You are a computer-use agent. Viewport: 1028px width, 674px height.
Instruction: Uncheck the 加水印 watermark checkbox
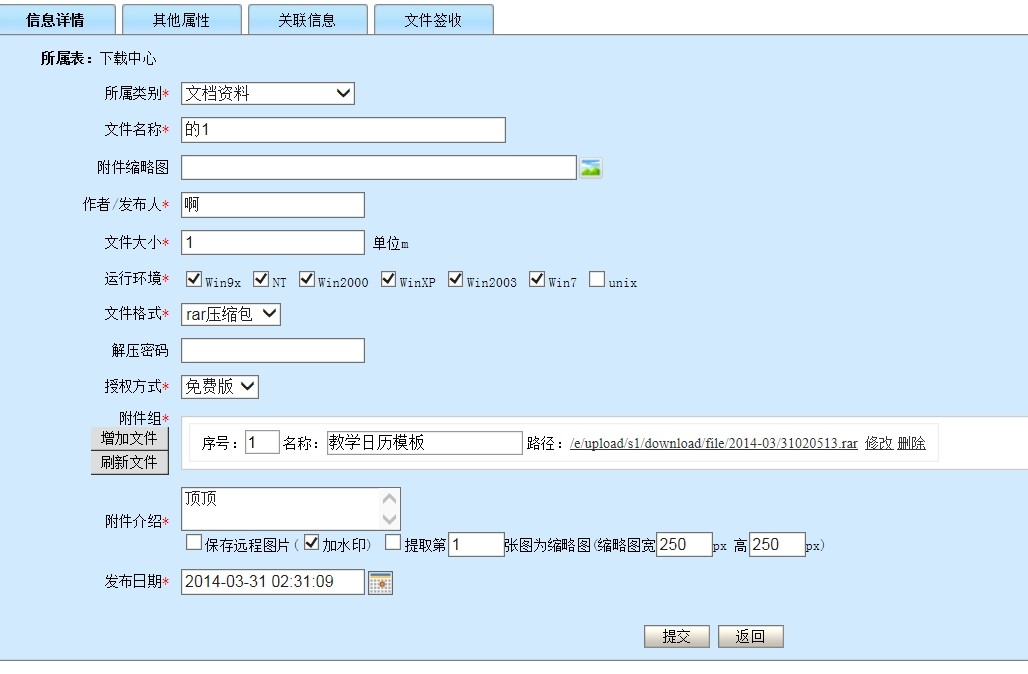pyautogui.click(x=311, y=543)
